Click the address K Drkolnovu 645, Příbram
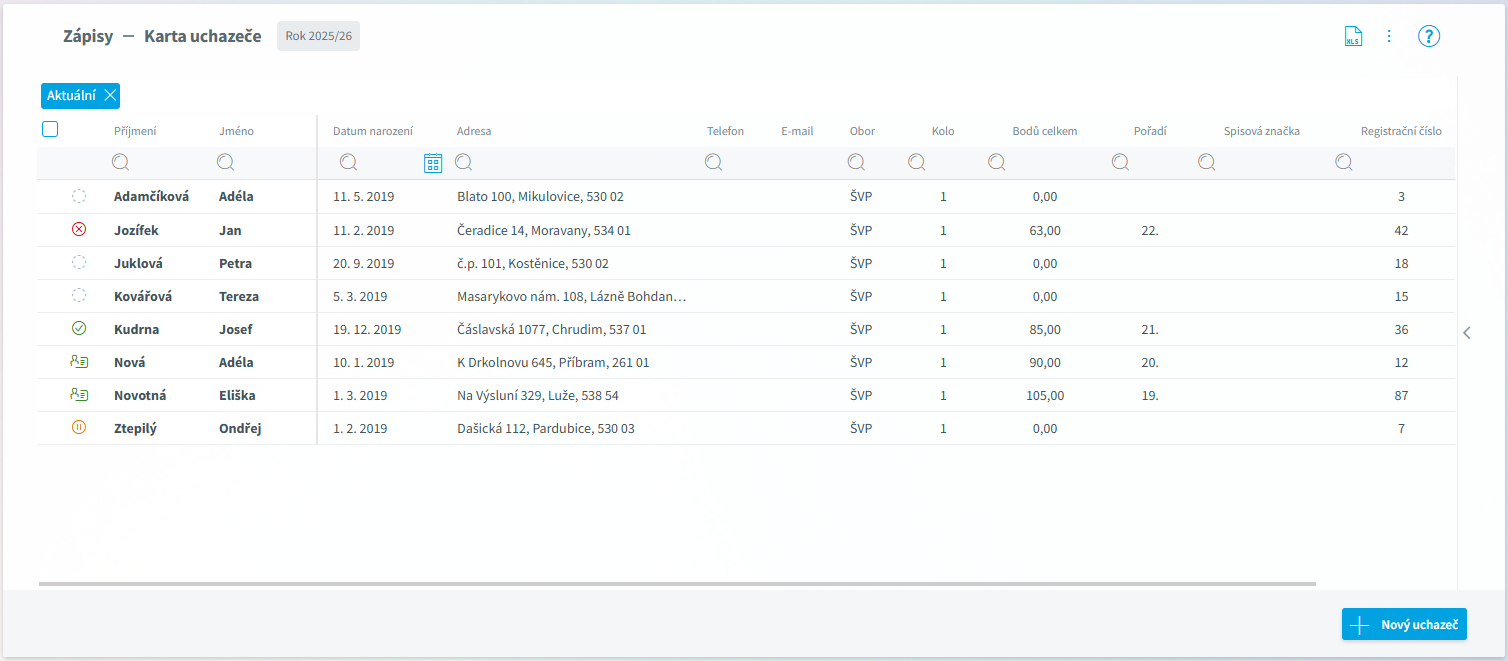The width and height of the screenshot is (1508, 661). coord(553,362)
